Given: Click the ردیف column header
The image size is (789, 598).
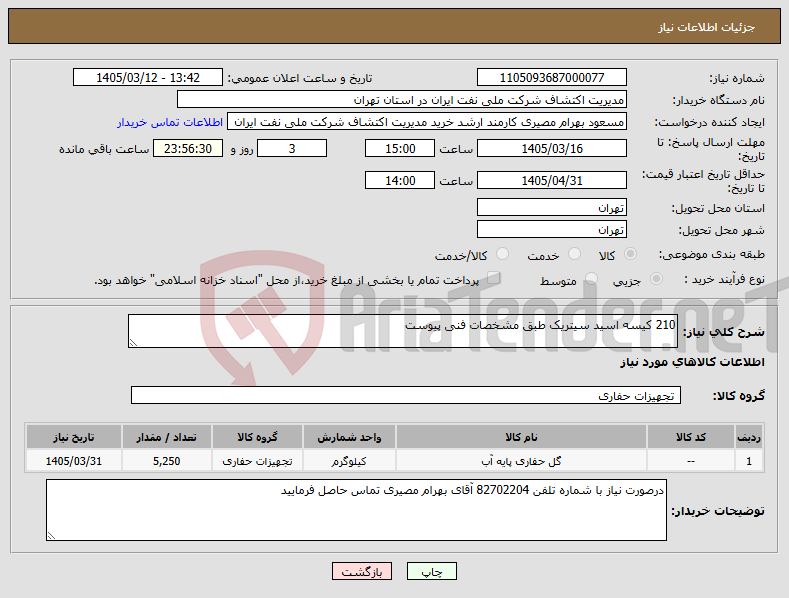Looking at the screenshot, I should [x=749, y=437].
